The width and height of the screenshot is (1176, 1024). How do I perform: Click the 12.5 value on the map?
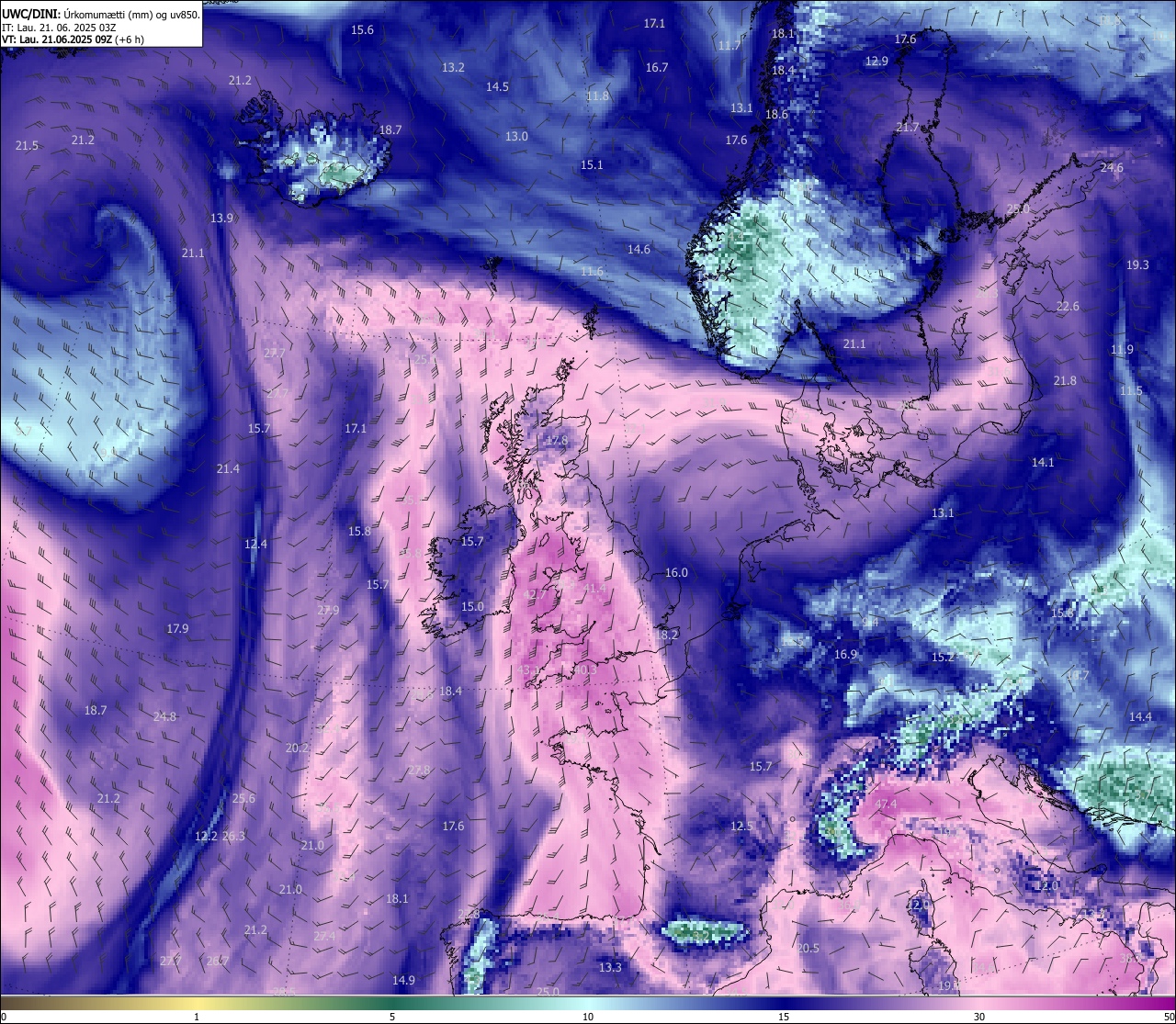[x=741, y=827]
